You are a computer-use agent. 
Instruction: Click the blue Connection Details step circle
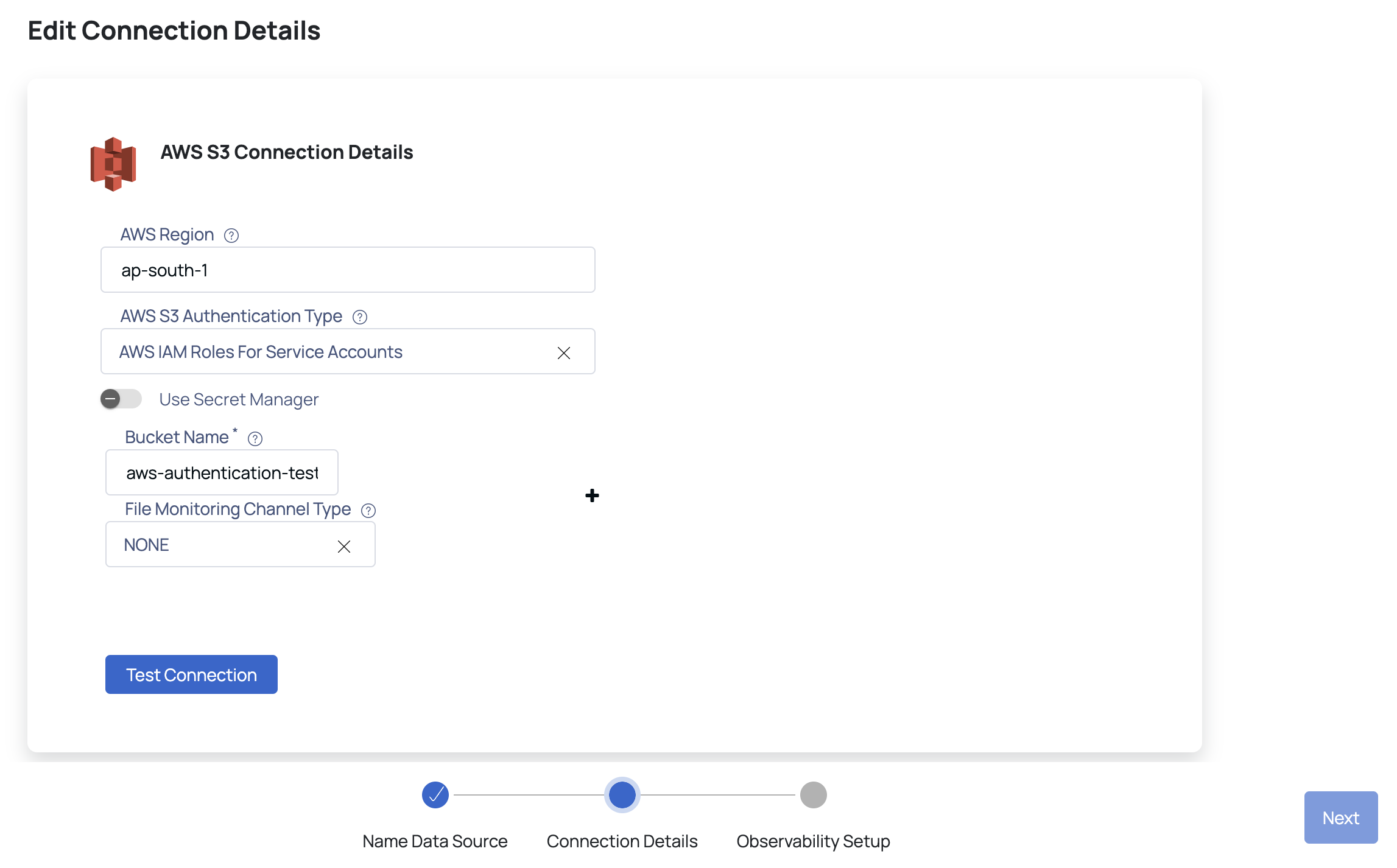click(622, 794)
